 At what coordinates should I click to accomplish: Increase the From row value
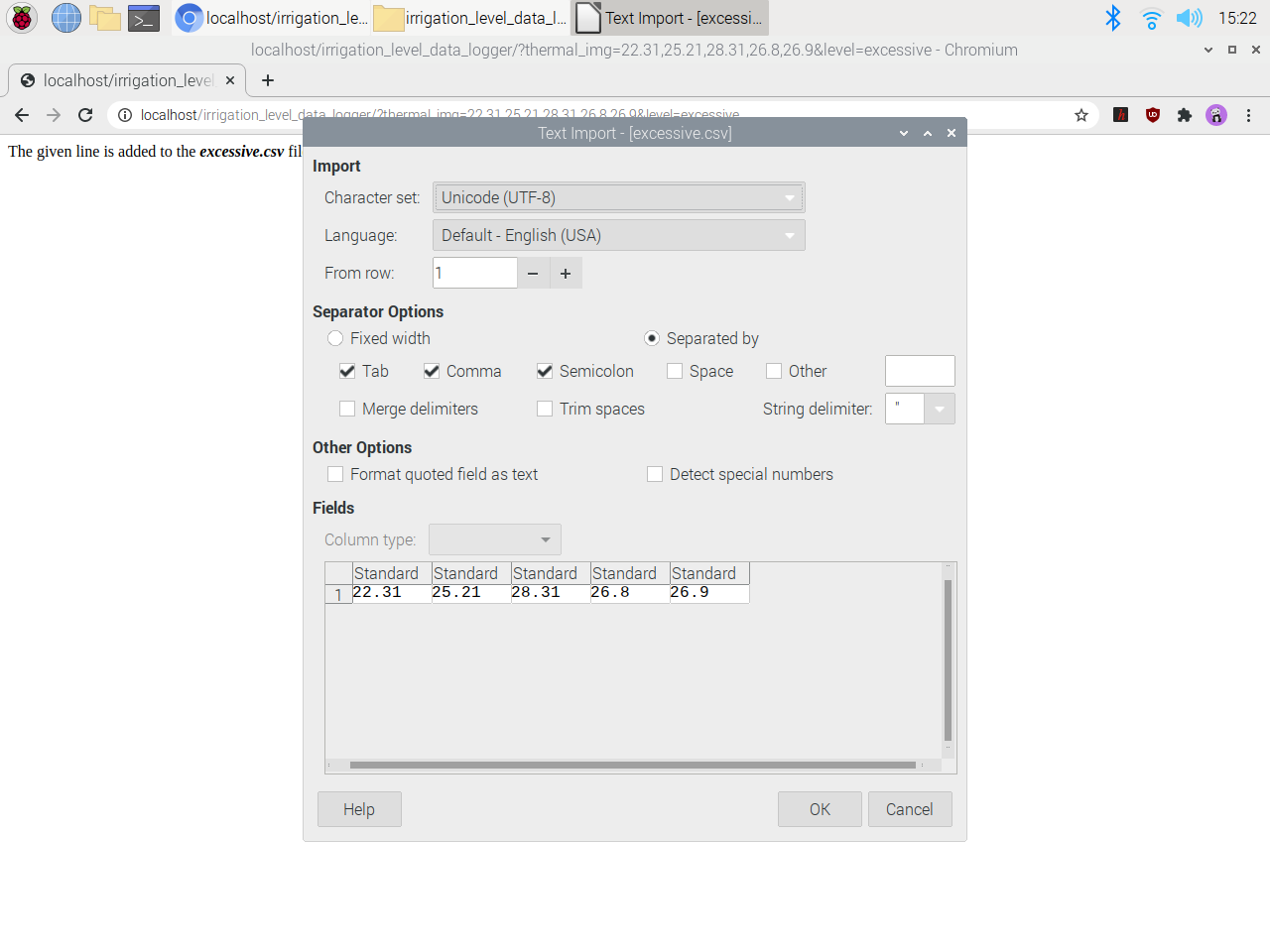[x=566, y=273]
